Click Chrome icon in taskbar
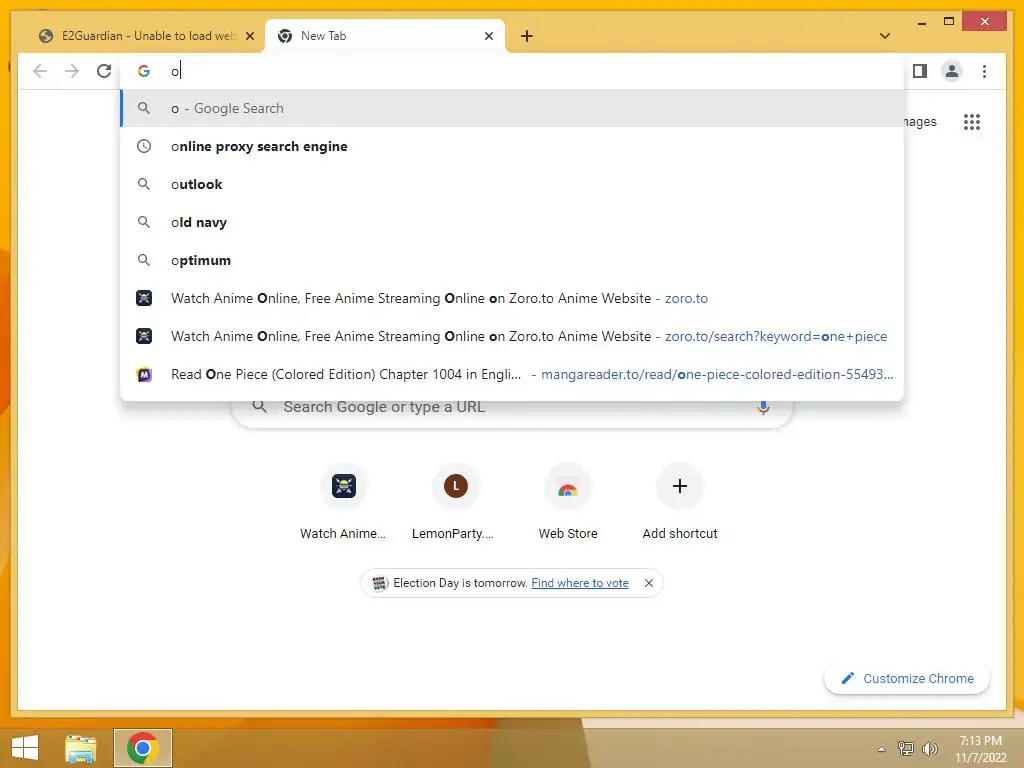This screenshot has width=1024, height=768. click(142, 748)
